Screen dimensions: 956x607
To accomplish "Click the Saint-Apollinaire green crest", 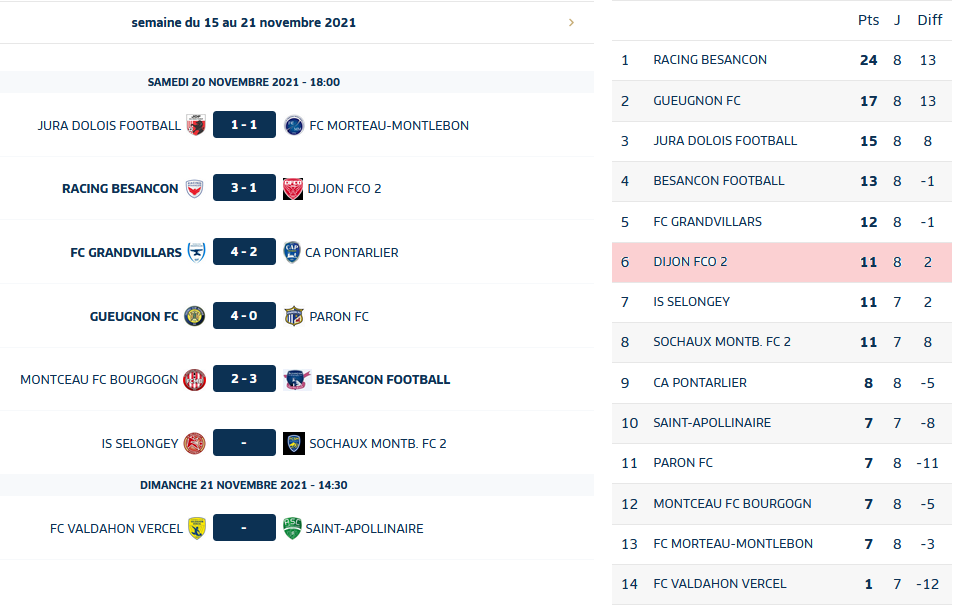I will click(292, 528).
